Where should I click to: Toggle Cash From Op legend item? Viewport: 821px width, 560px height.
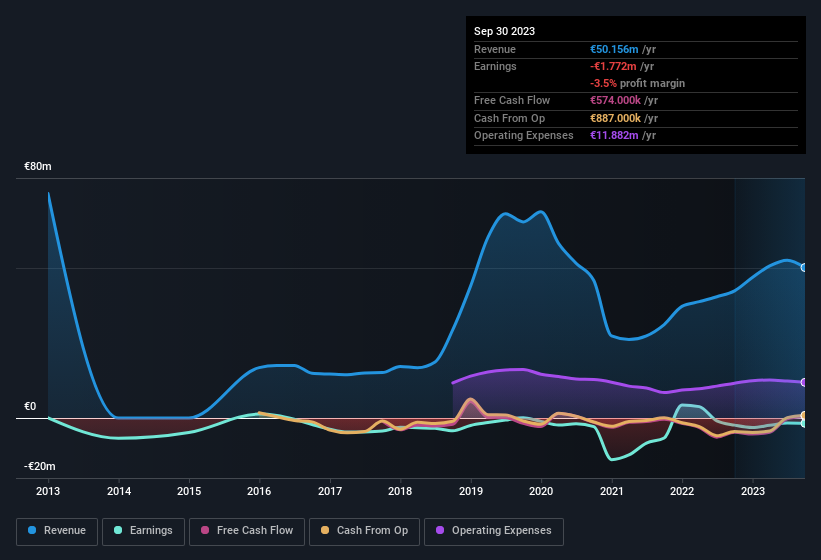coord(363,531)
